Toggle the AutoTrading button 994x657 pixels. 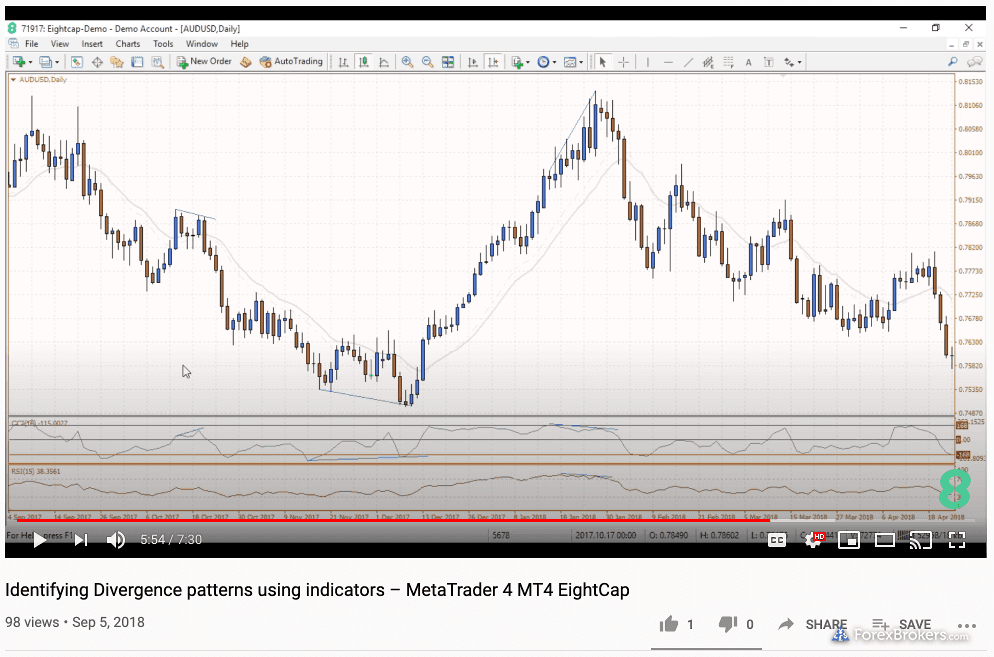[291, 62]
